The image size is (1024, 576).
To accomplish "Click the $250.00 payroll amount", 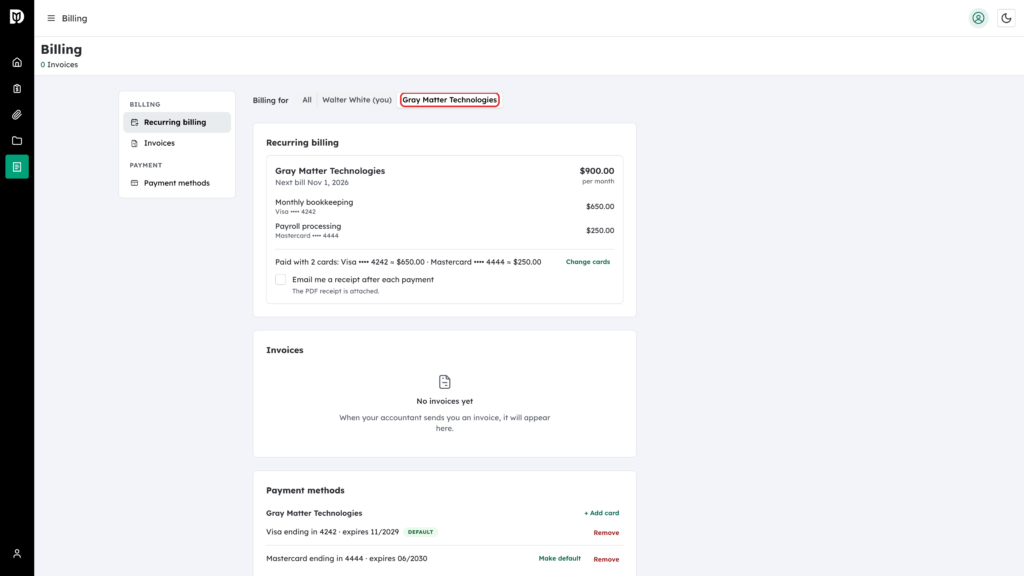I will (x=600, y=231).
